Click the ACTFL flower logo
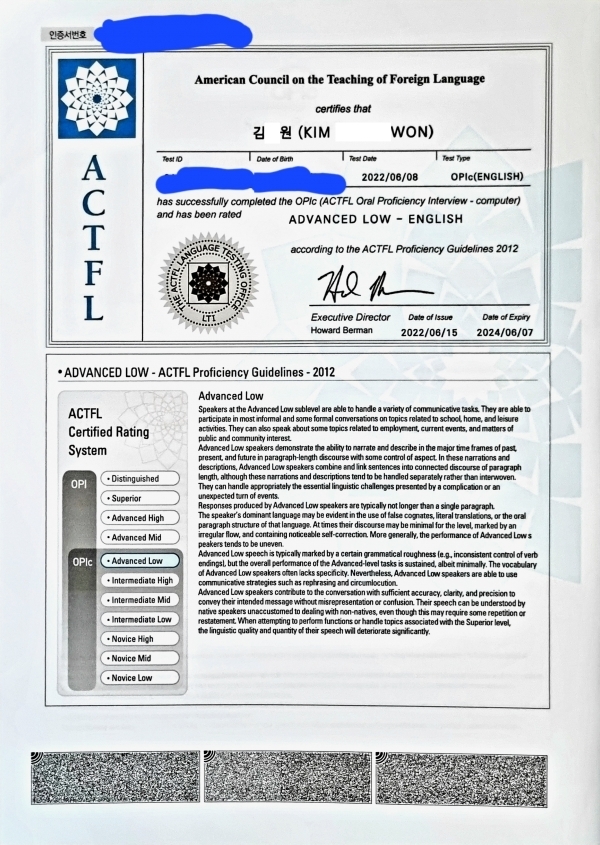This screenshot has width=600, height=845. tap(97, 99)
